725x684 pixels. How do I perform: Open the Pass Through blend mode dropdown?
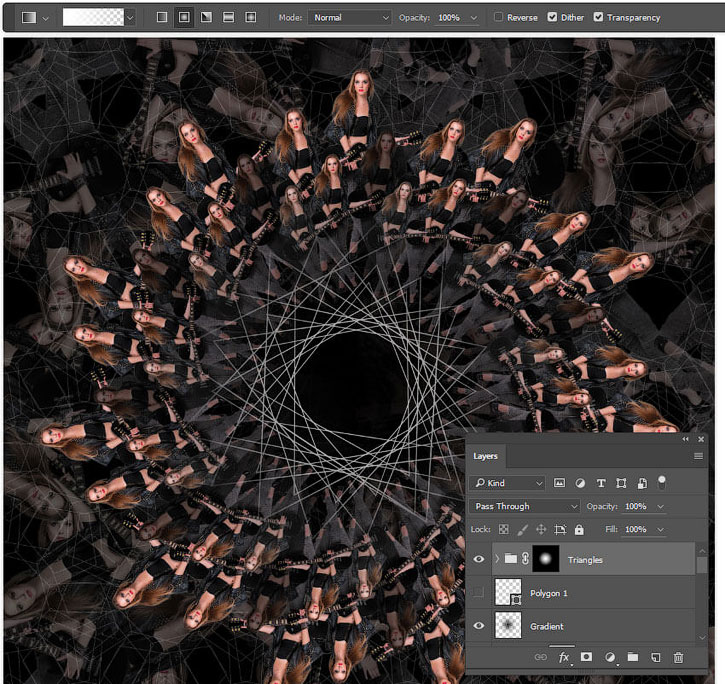pos(525,506)
